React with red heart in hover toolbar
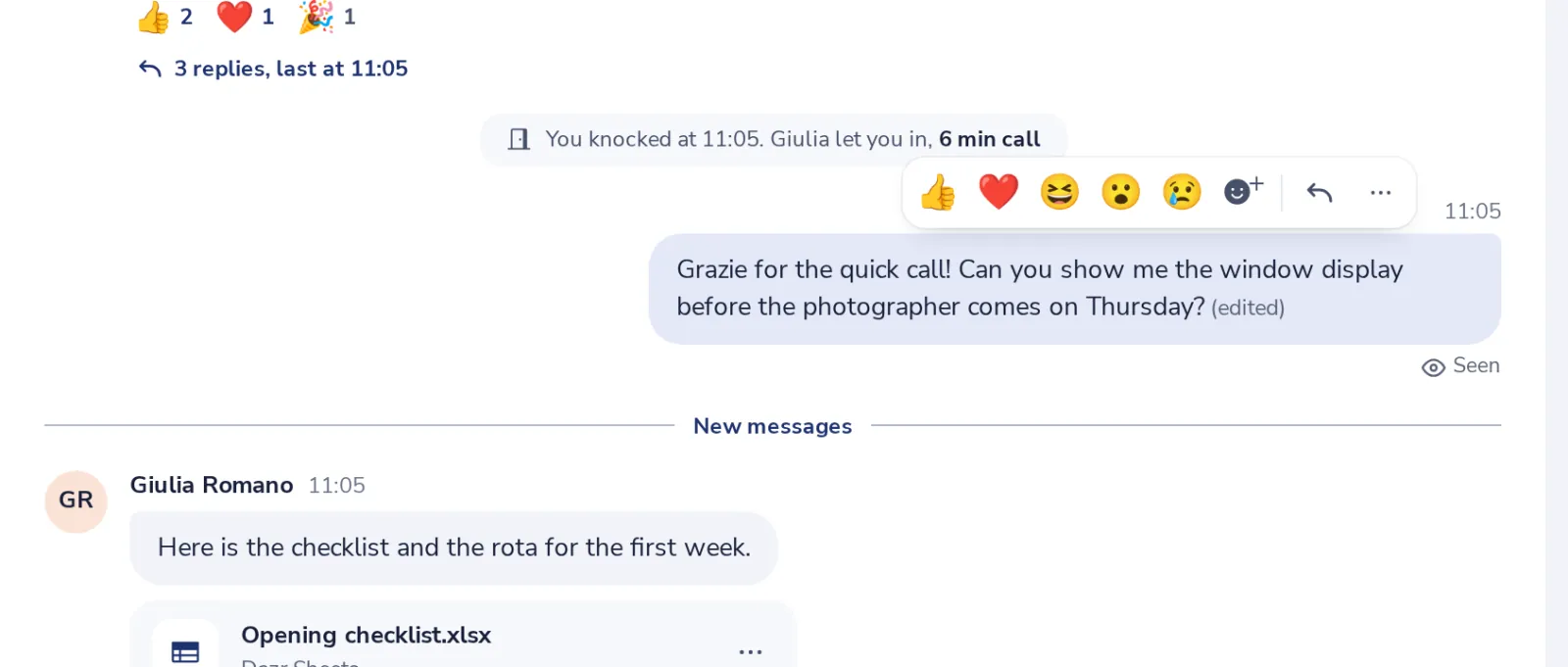Viewport: 1568px width, 667px height. [999, 192]
